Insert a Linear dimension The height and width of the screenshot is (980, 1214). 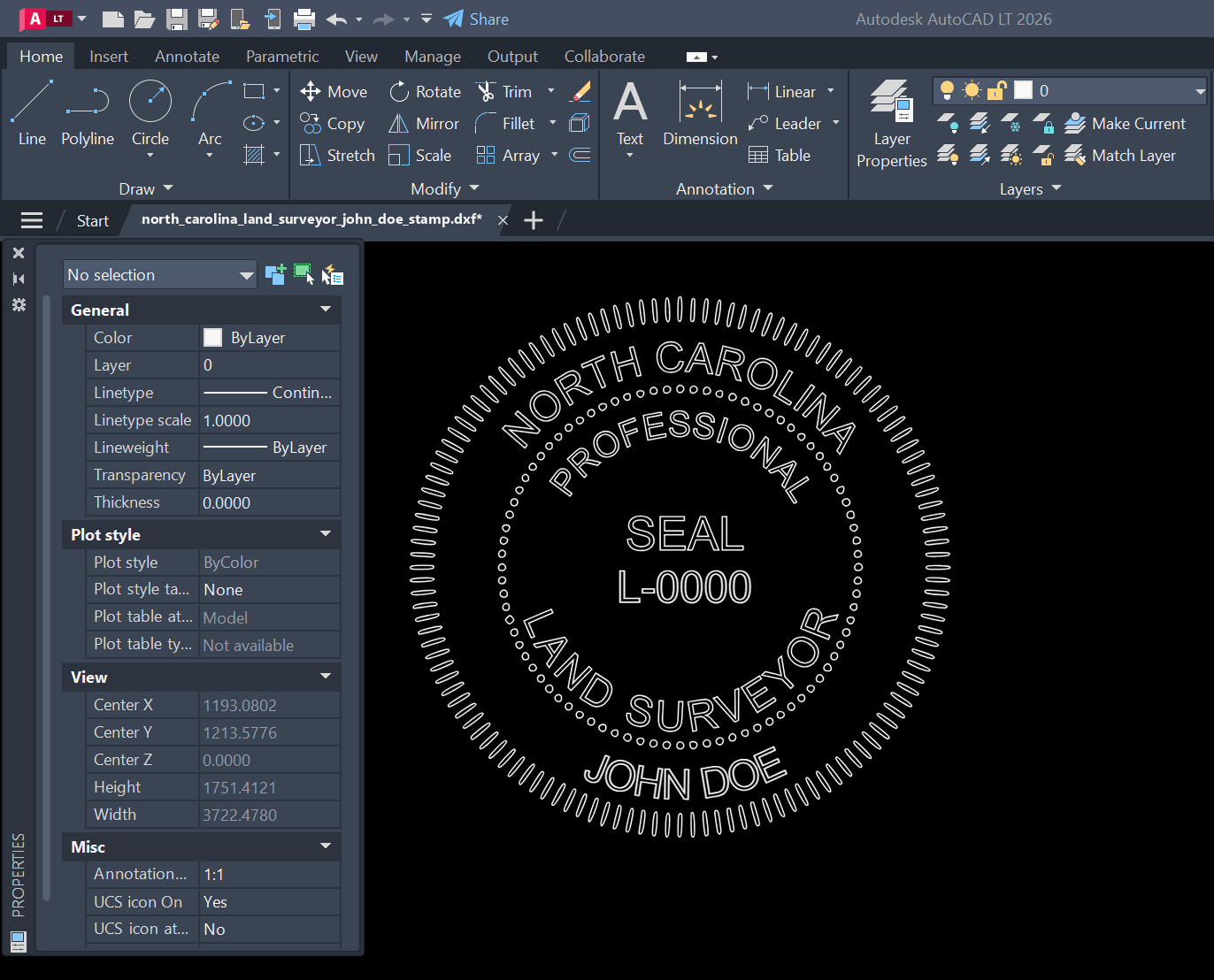782,91
